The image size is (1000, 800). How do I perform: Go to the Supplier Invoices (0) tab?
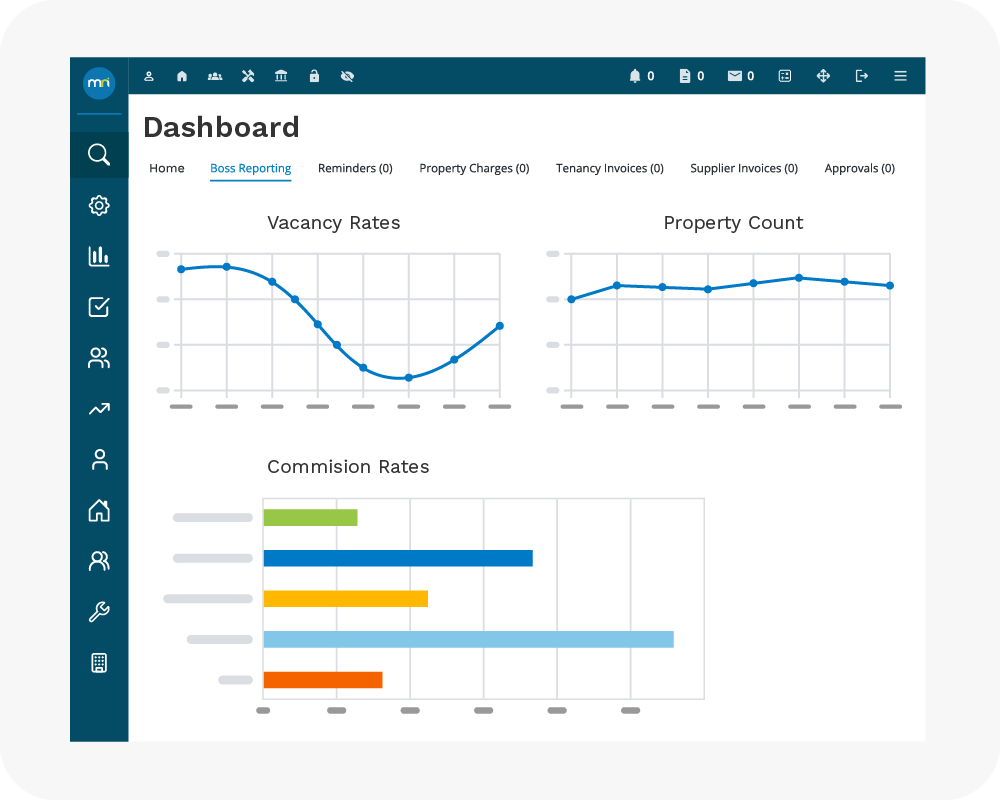click(x=743, y=168)
